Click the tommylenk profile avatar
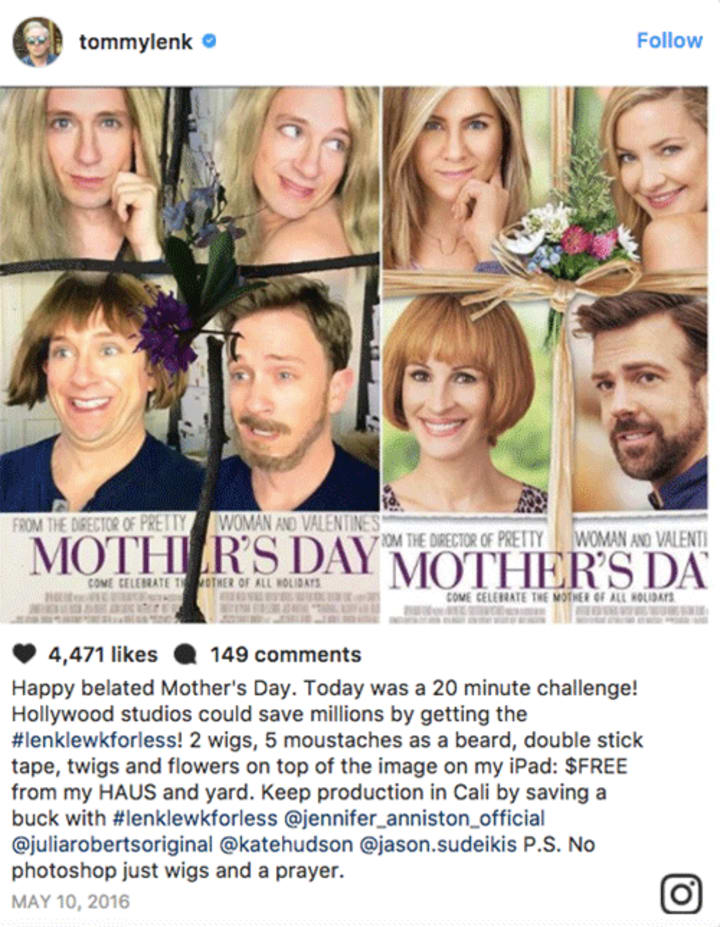This screenshot has width=720, height=927. point(37,41)
